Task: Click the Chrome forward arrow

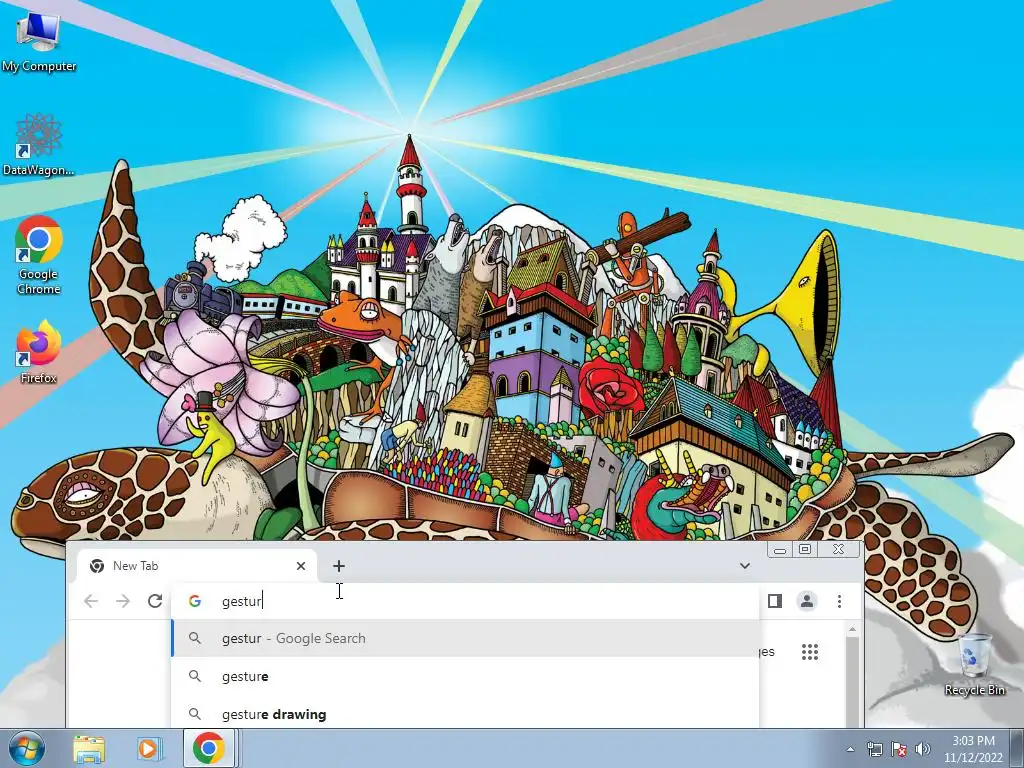Action: point(123,601)
